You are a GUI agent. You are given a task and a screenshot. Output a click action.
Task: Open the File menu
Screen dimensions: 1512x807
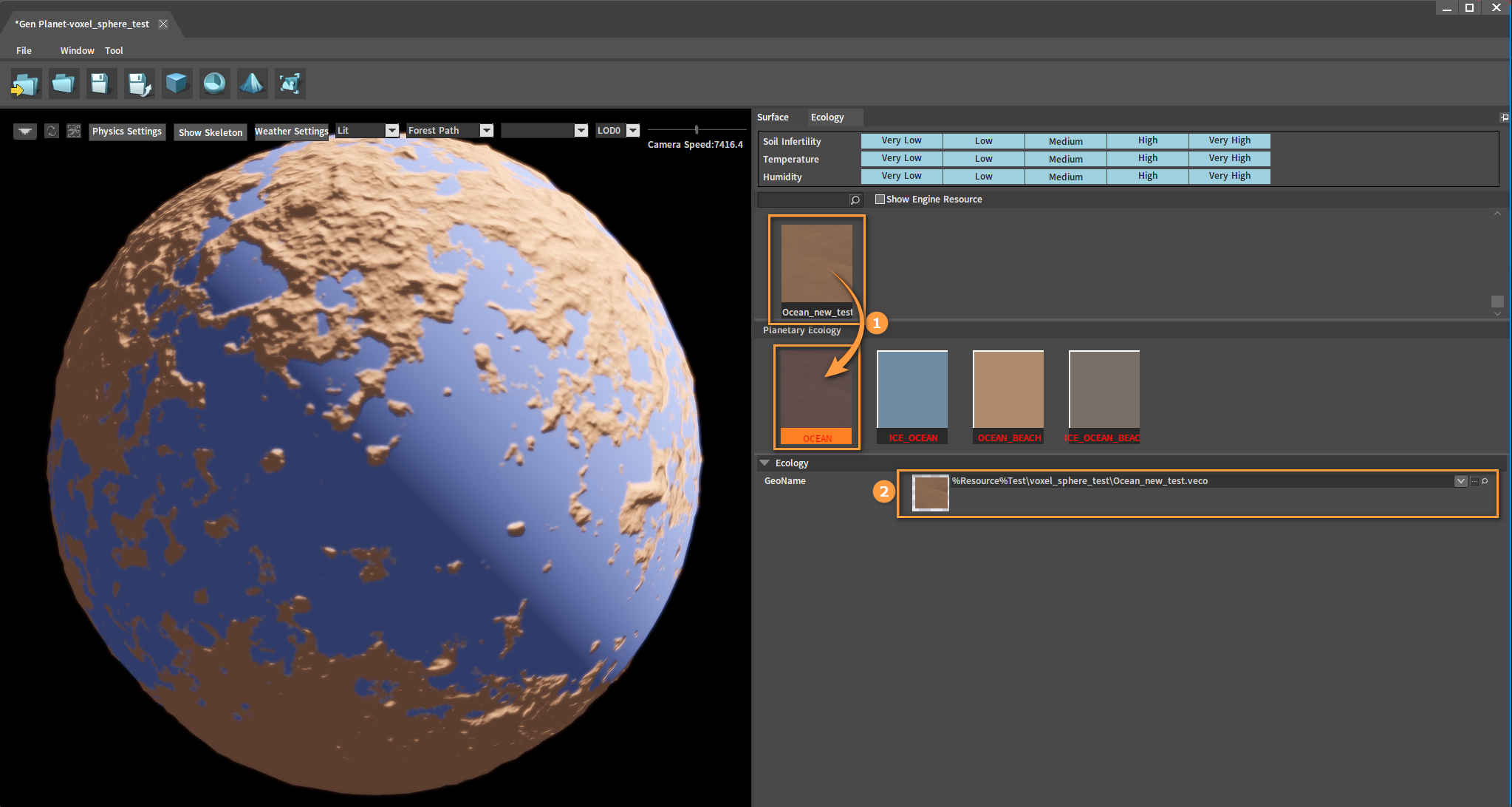point(24,51)
